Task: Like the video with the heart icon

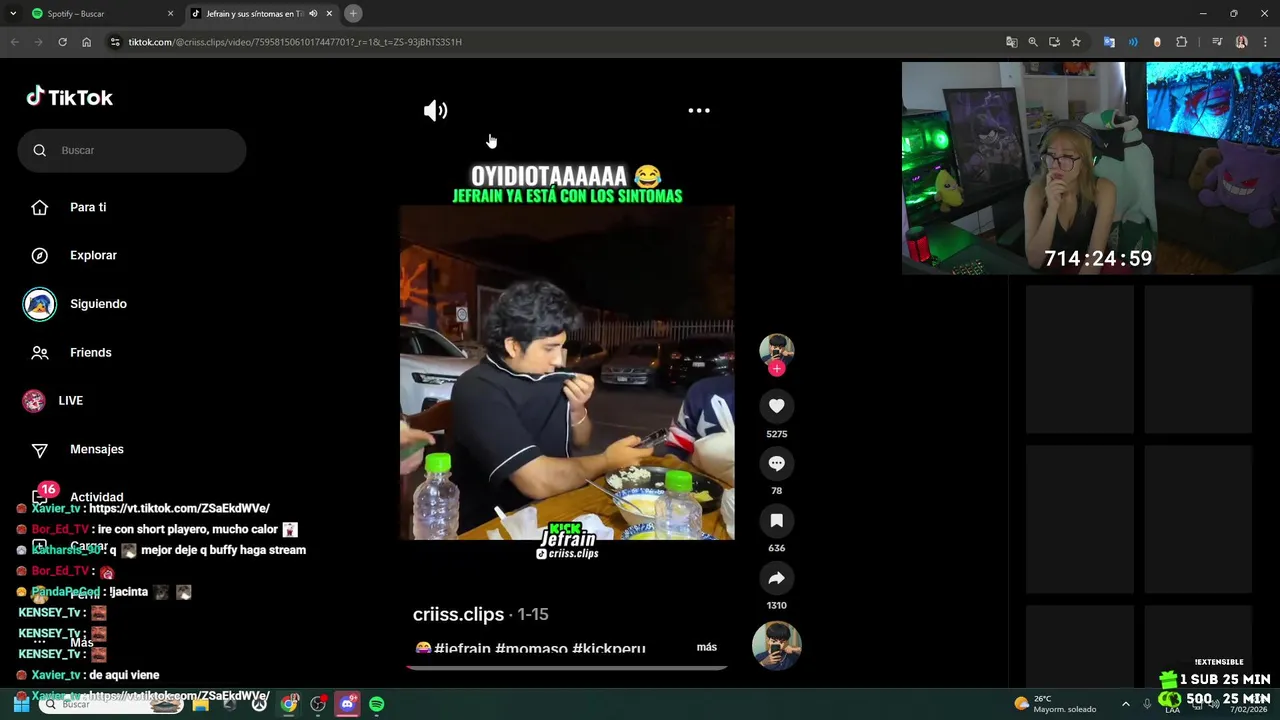Action: click(777, 406)
